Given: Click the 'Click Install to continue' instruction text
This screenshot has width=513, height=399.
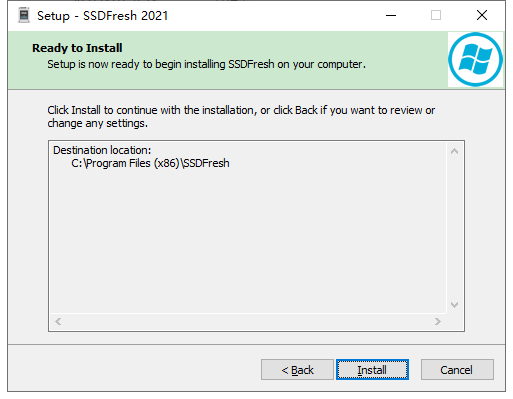Looking at the screenshot, I should tap(241, 117).
